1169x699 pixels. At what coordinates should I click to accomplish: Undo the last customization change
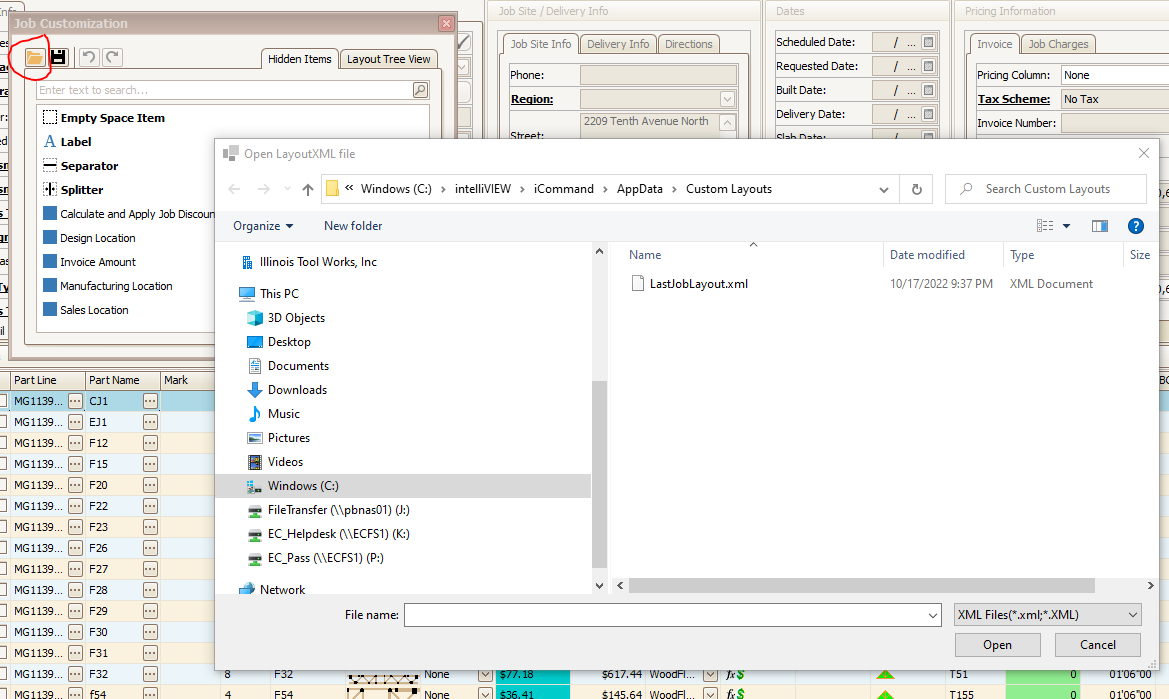(x=89, y=58)
